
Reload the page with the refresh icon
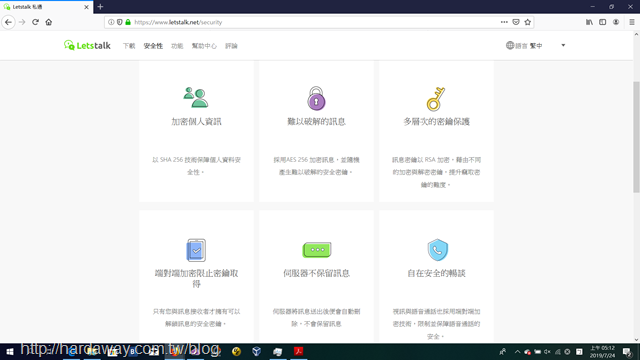point(36,22)
